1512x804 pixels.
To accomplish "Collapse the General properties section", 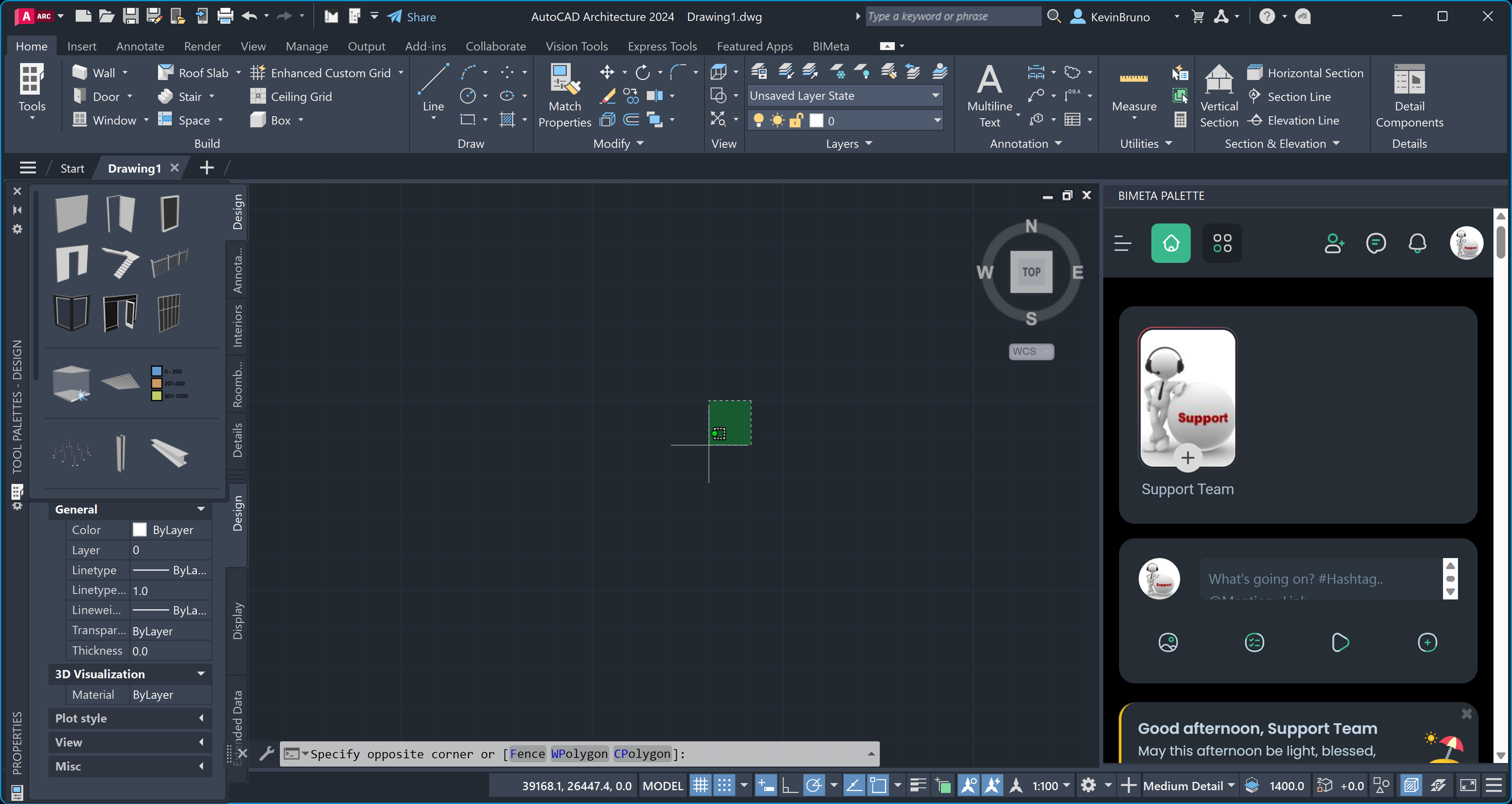I will [201, 509].
